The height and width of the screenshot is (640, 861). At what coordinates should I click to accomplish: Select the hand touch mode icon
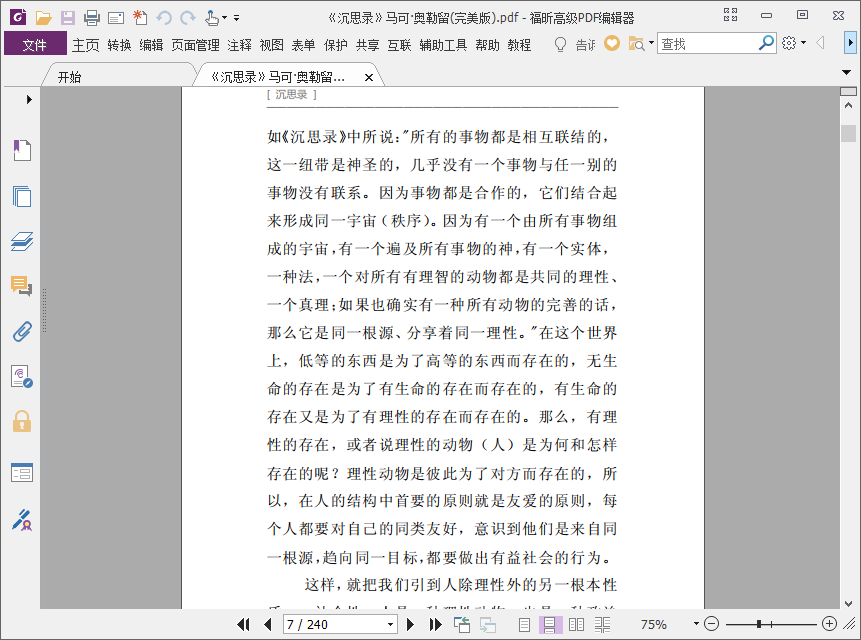click(x=212, y=18)
